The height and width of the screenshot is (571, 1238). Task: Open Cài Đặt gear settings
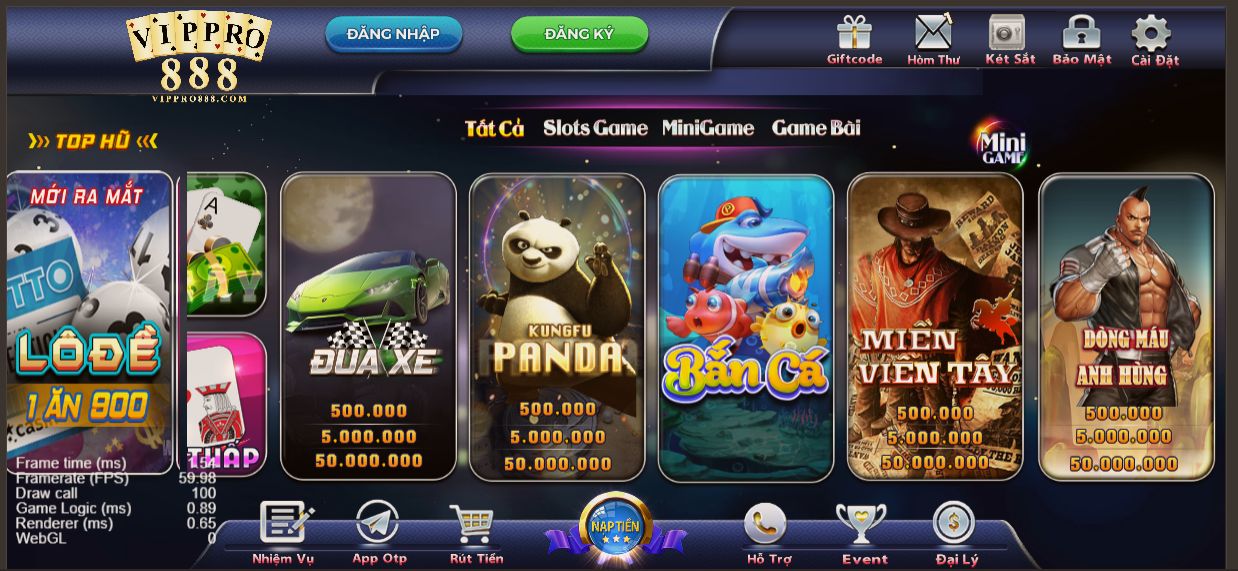pyautogui.click(x=1151, y=33)
